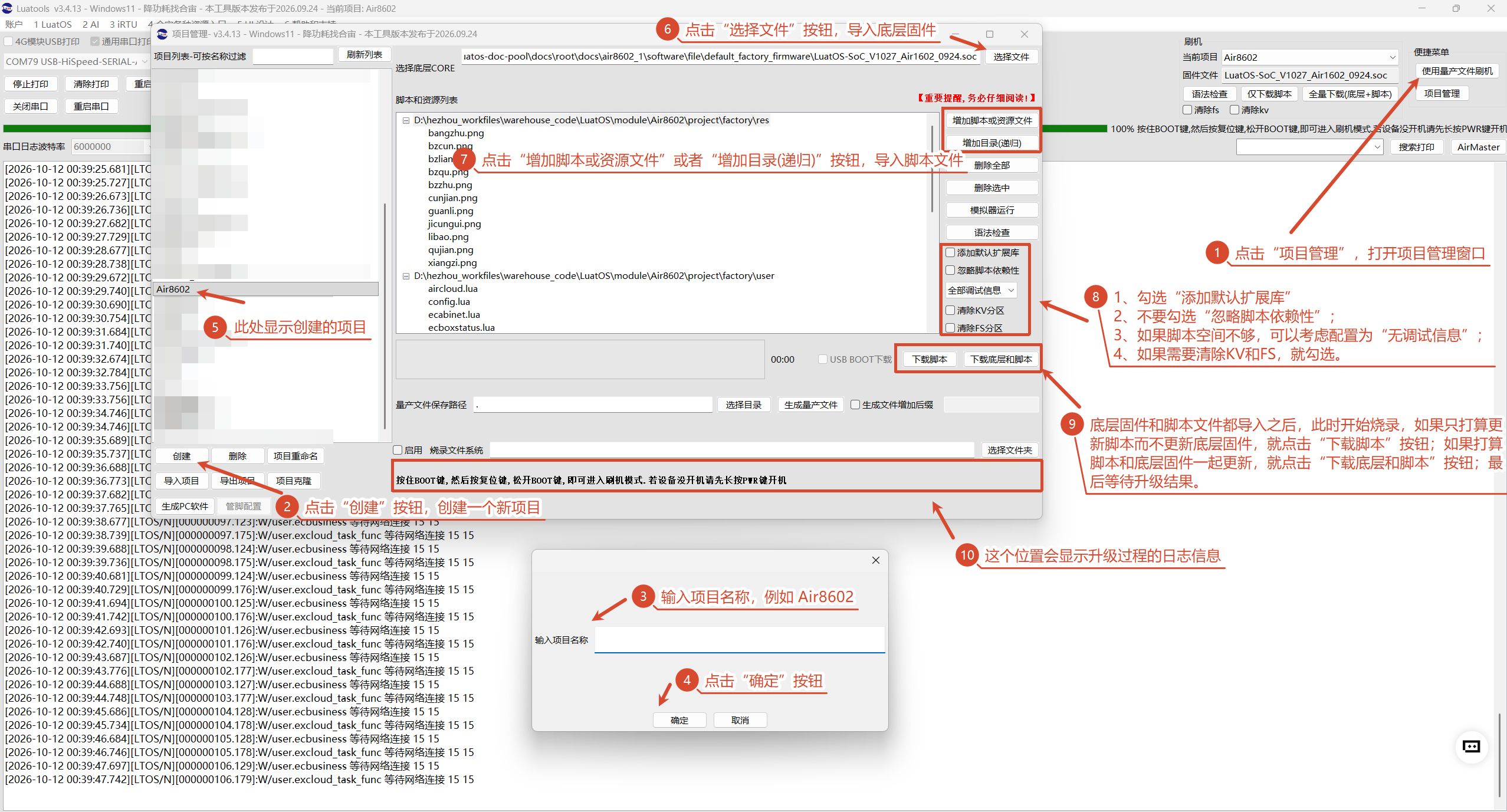
Task: Toggle the 清除KV分区 checkbox
Action: click(950, 310)
